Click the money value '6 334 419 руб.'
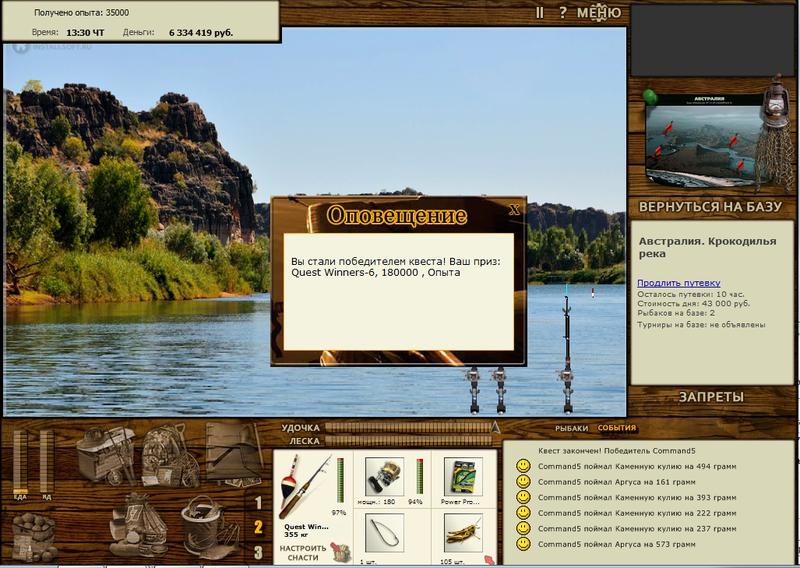This screenshot has height=568, width=800. (x=201, y=33)
